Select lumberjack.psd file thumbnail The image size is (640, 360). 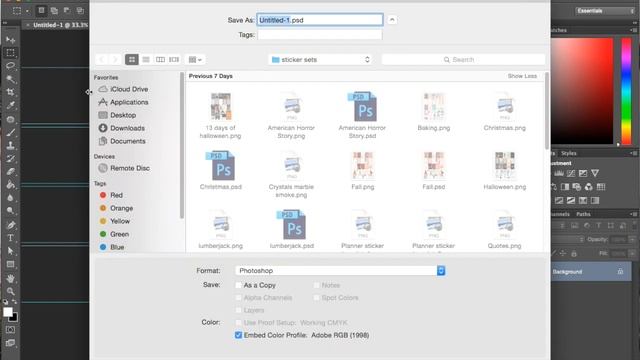coord(291,225)
